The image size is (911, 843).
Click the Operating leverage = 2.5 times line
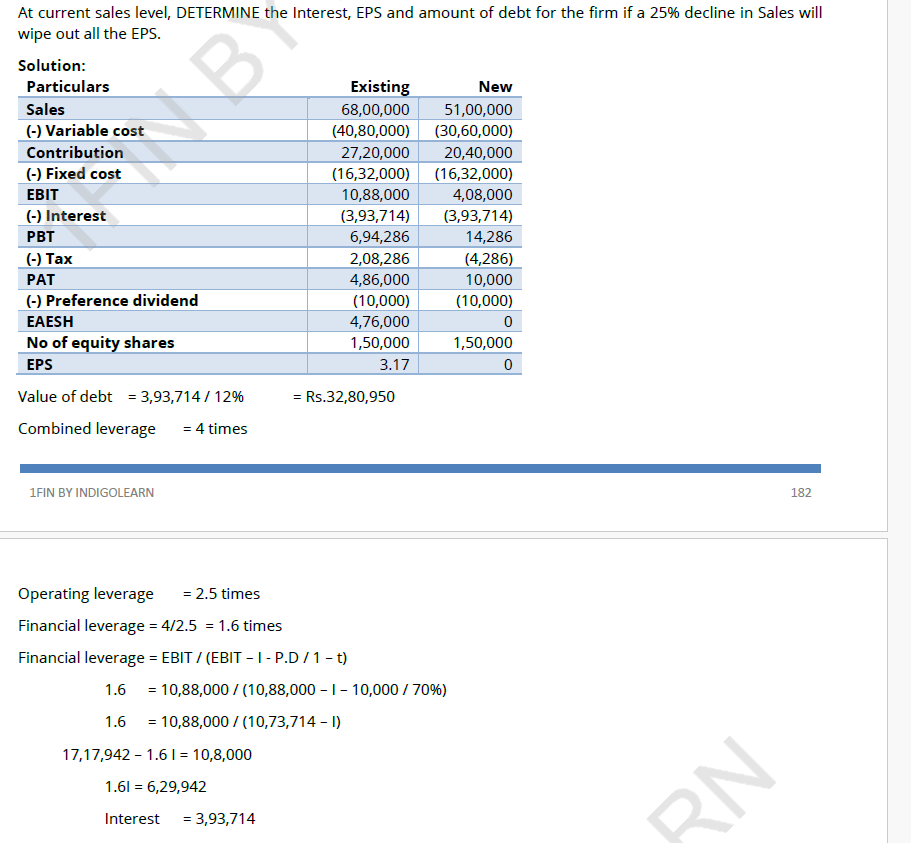(139, 594)
